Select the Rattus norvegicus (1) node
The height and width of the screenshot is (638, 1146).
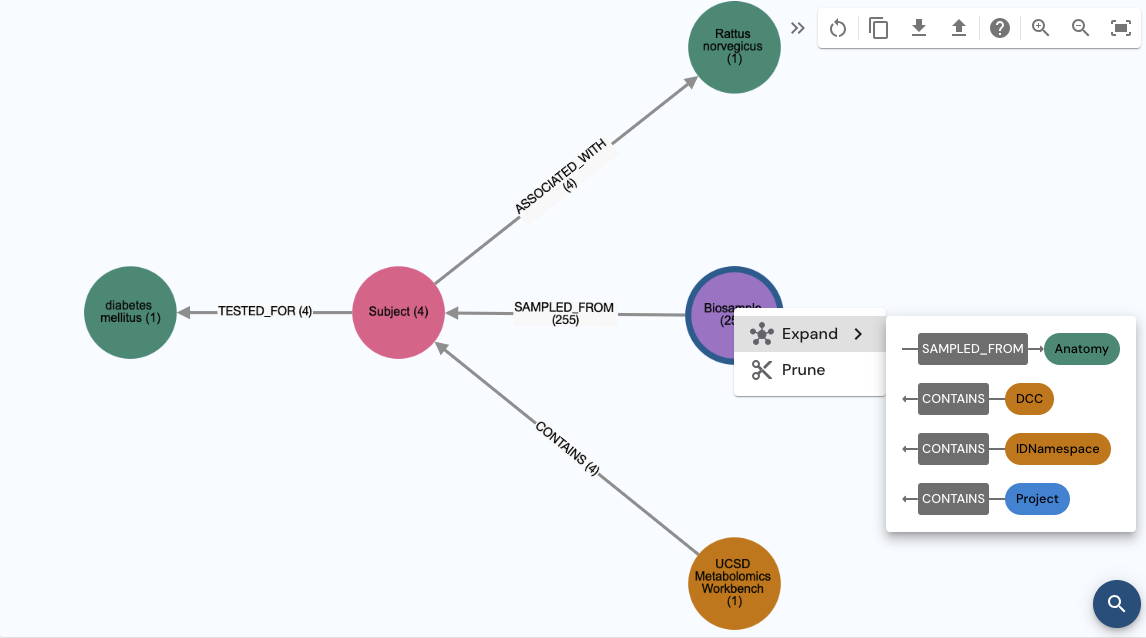pyautogui.click(x=734, y=48)
